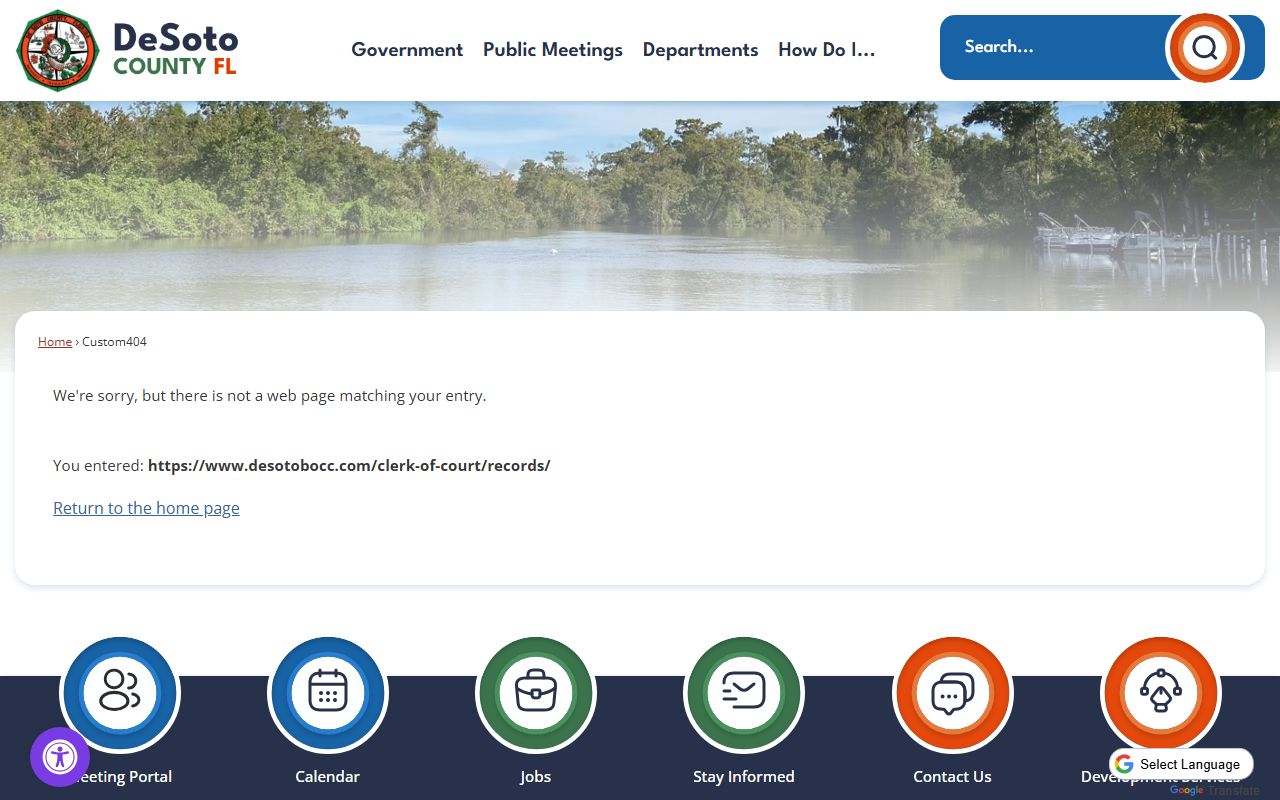
Task: Open the Jobs briefcase icon
Action: [536, 693]
